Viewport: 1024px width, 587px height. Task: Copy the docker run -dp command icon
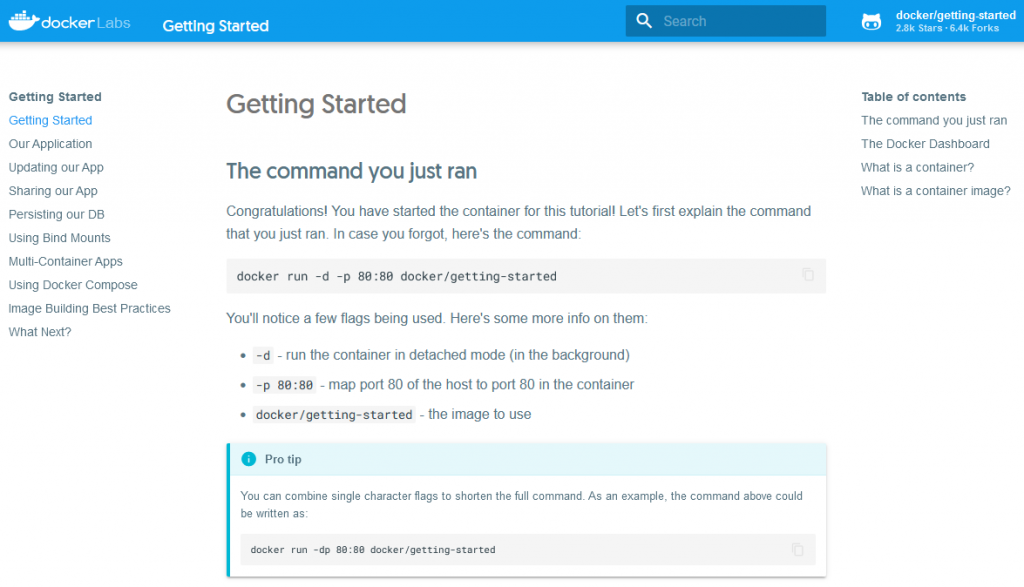[x=797, y=549]
